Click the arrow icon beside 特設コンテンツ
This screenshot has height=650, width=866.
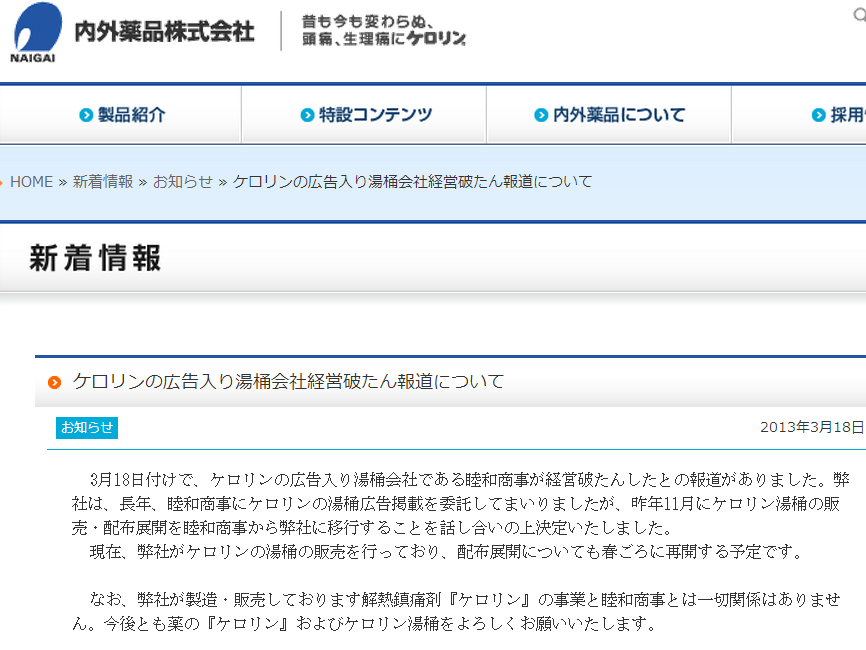point(307,115)
